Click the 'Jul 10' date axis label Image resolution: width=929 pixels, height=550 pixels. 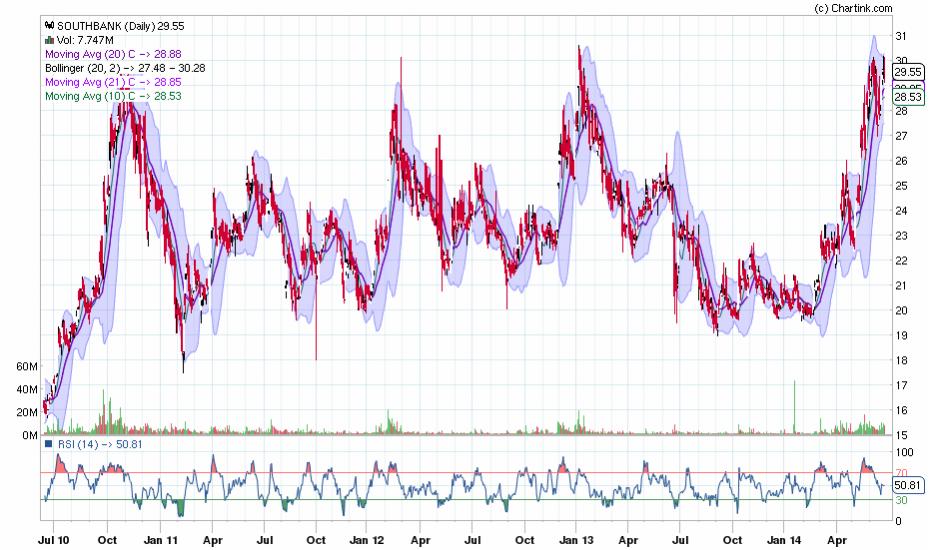(53, 540)
